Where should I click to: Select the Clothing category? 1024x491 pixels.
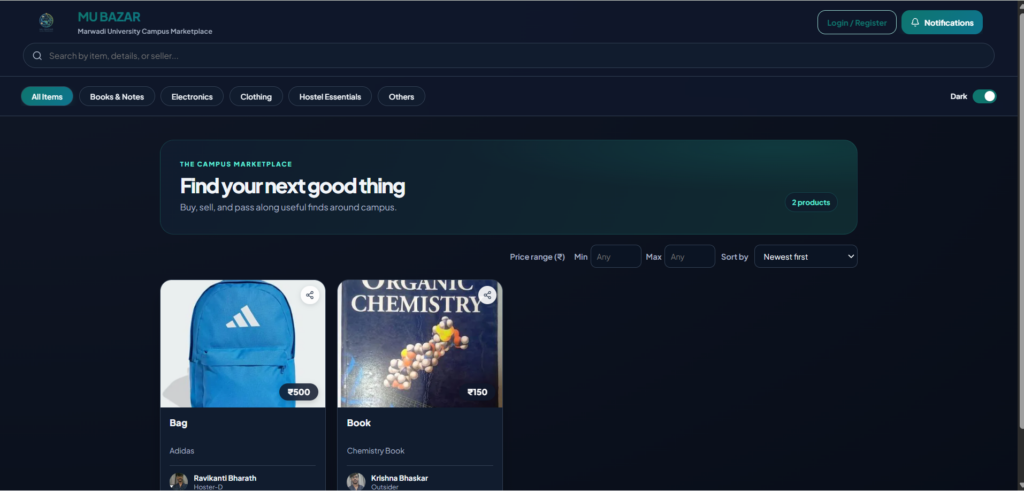(x=256, y=97)
